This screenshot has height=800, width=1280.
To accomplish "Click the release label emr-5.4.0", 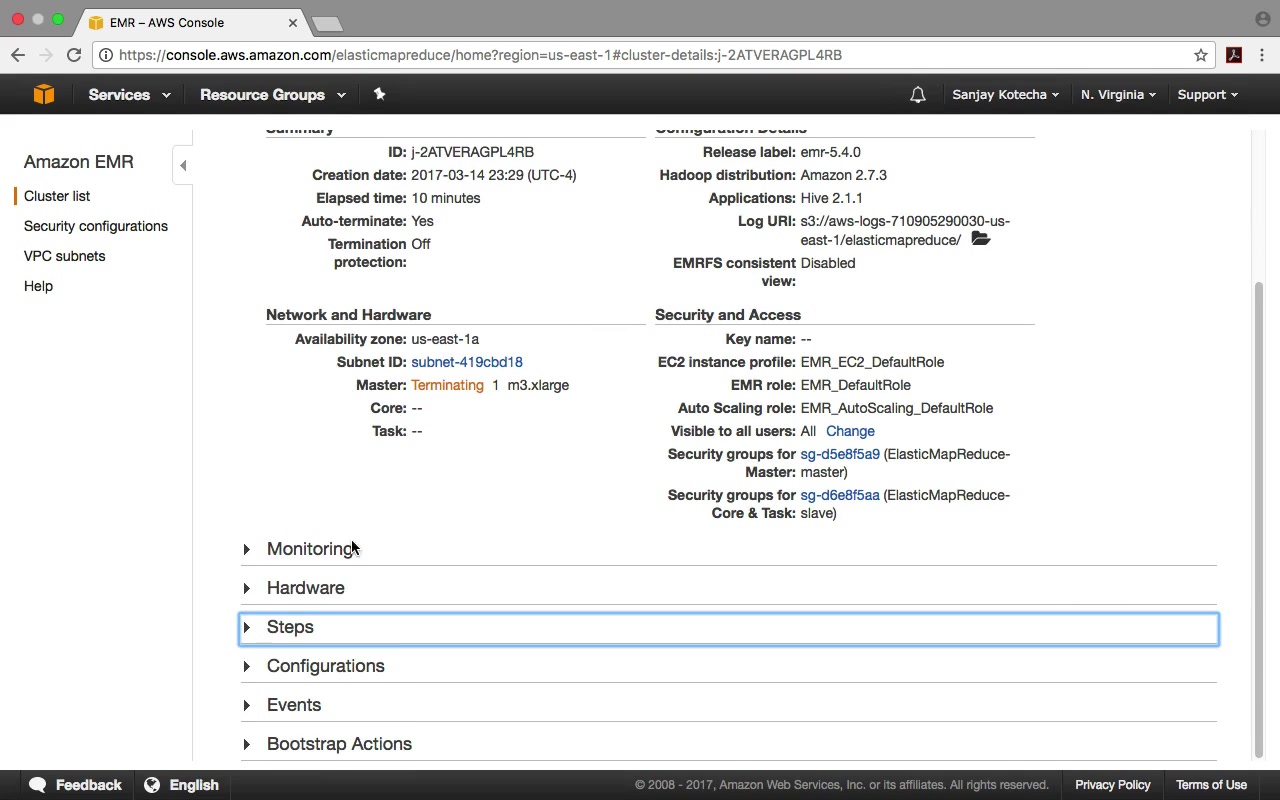I will [830, 152].
